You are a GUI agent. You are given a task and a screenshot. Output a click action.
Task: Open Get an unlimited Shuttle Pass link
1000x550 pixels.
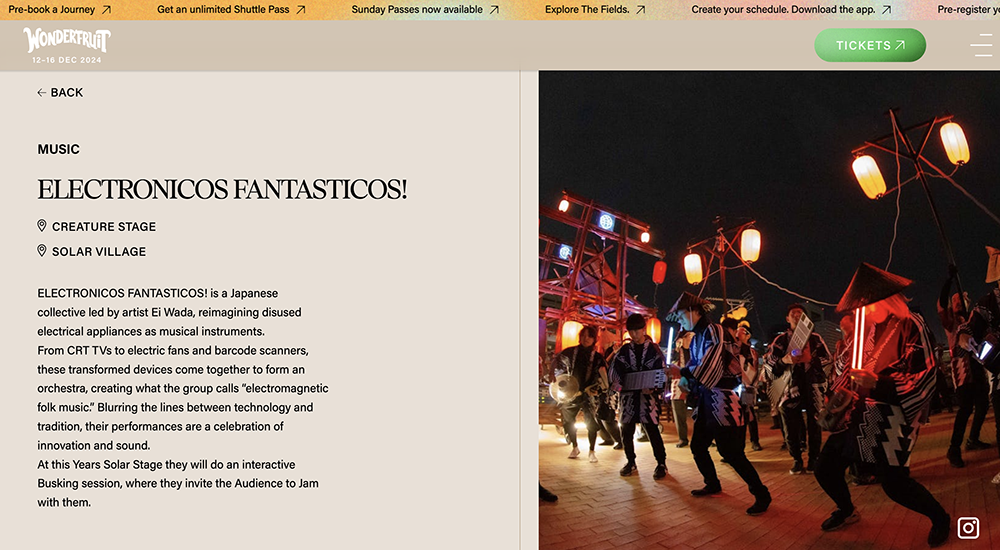pos(231,10)
